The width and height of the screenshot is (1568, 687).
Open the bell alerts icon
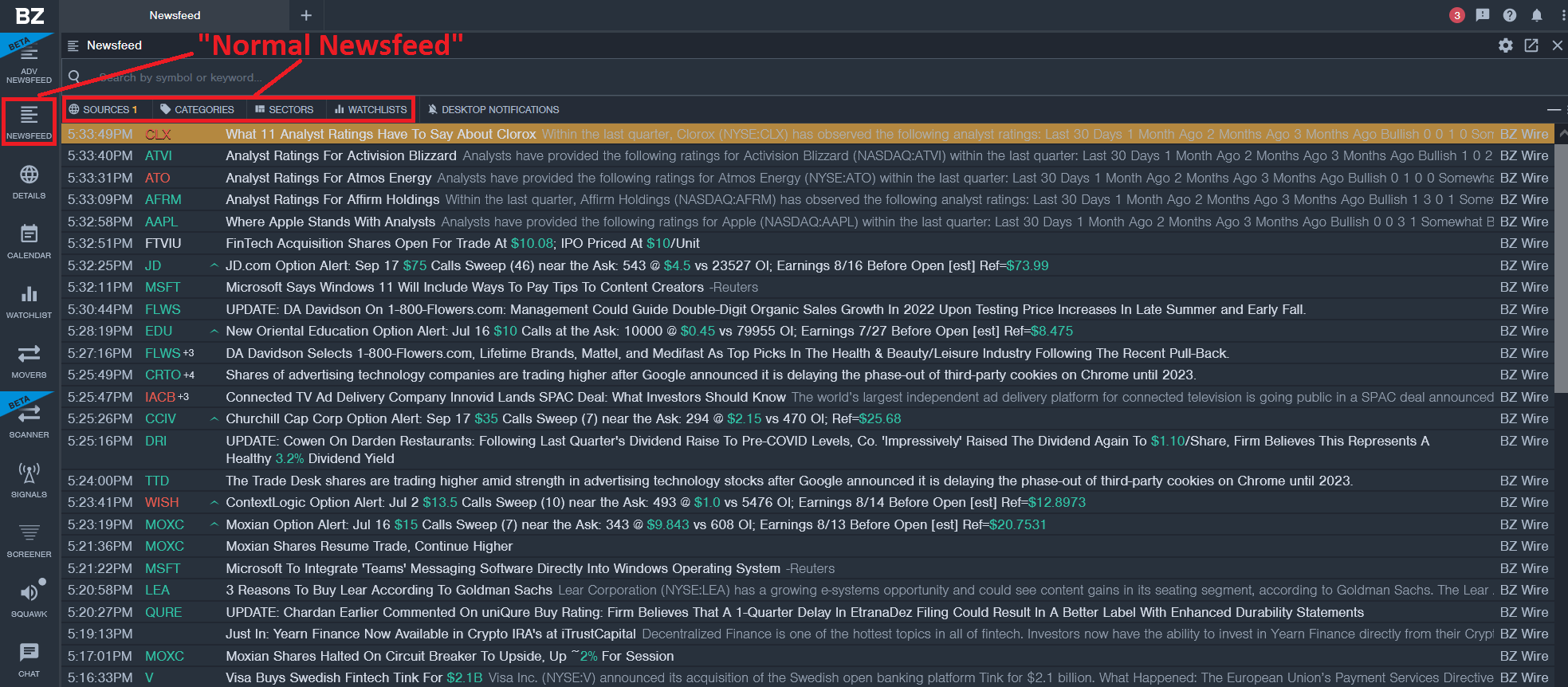coord(1537,15)
